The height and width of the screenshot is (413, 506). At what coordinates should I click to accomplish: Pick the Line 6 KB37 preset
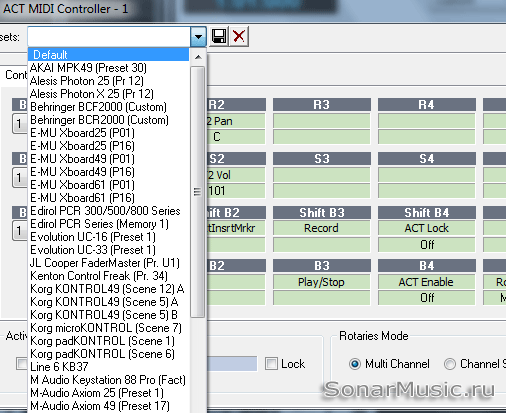click(x=108, y=367)
